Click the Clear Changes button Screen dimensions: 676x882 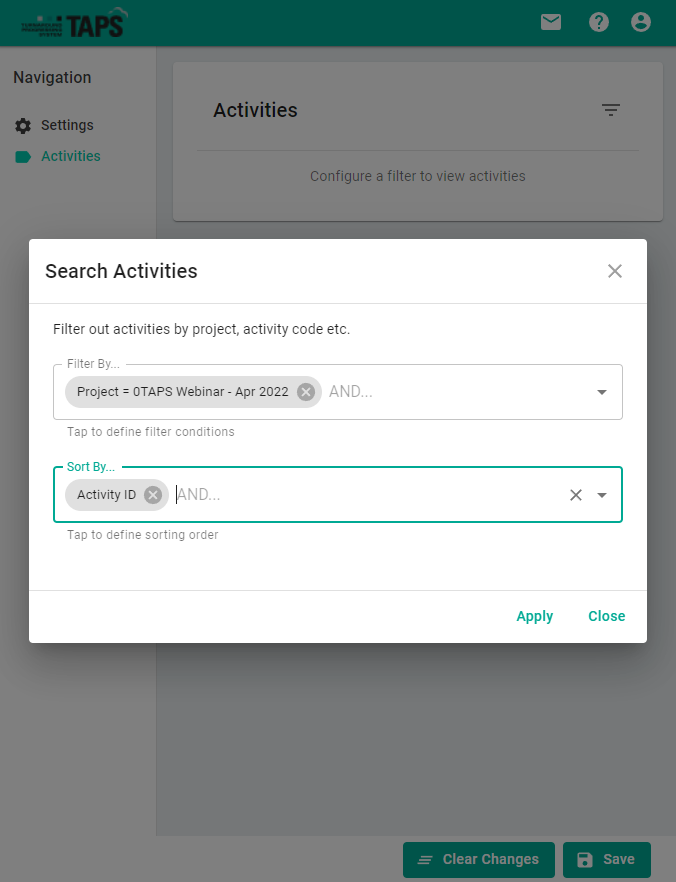(478, 859)
